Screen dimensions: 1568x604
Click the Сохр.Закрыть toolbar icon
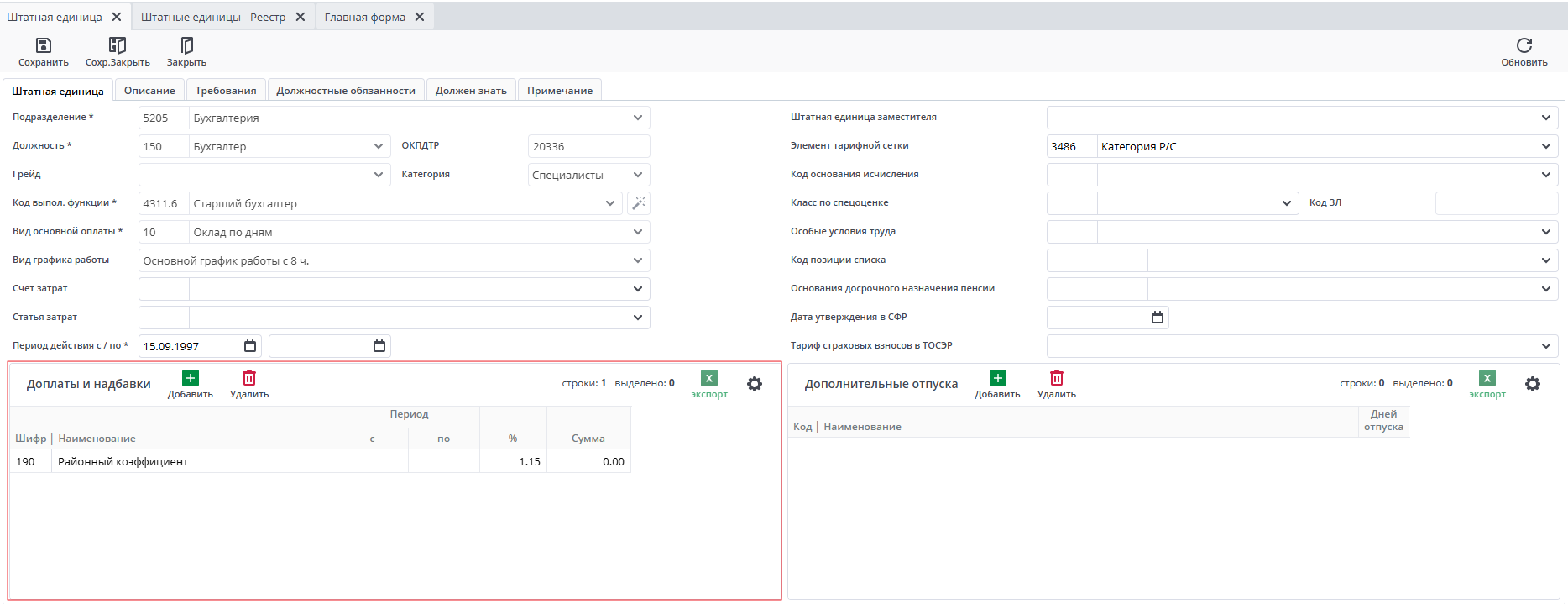coord(118,45)
